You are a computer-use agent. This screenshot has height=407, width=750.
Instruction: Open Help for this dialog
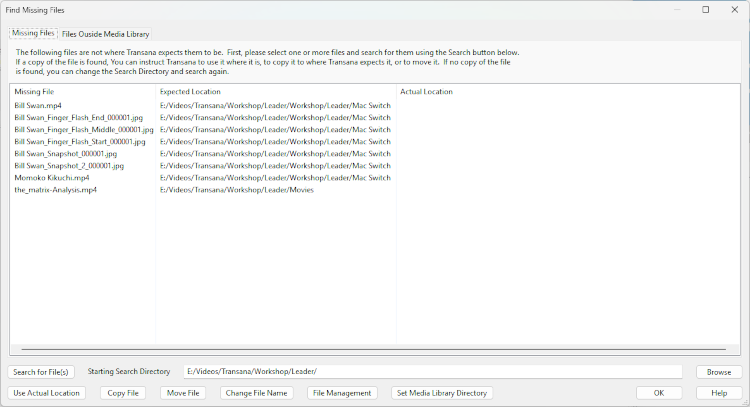click(x=719, y=393)
